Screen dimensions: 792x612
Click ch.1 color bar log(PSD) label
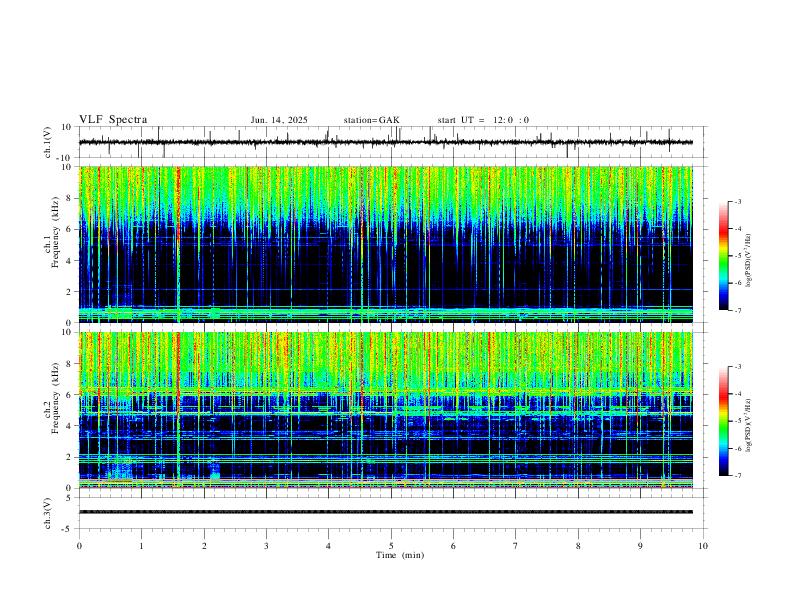[x=749, y=261]
